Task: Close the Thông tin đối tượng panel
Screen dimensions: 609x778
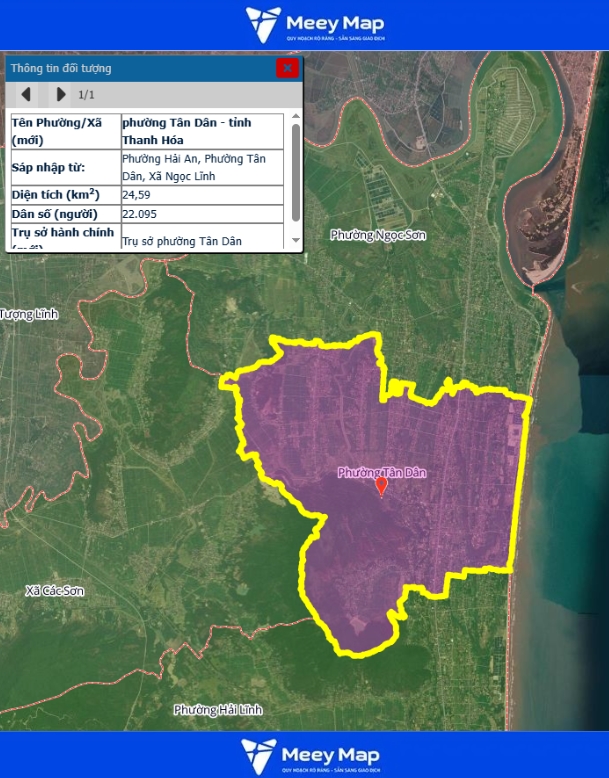Action: click(288, 68)
